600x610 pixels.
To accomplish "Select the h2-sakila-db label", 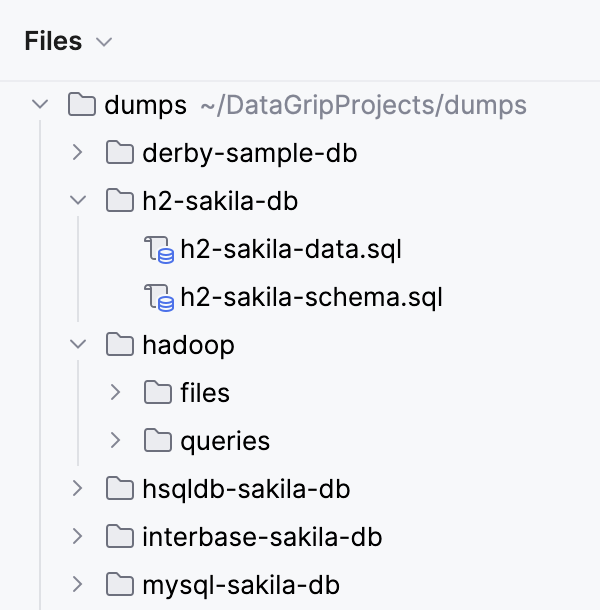I will coord(220,201).
